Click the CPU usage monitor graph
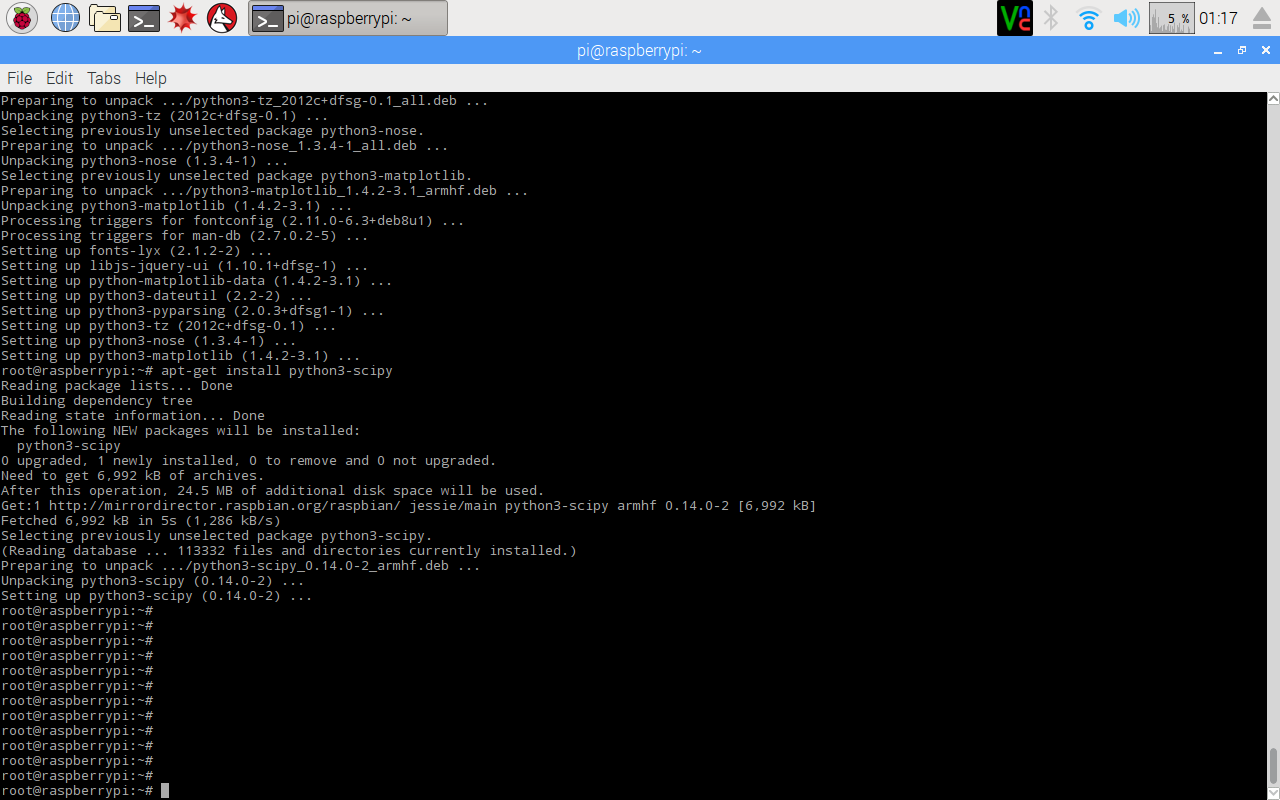The height and width of the screenshot is (800, 1280). (1172, 18)
